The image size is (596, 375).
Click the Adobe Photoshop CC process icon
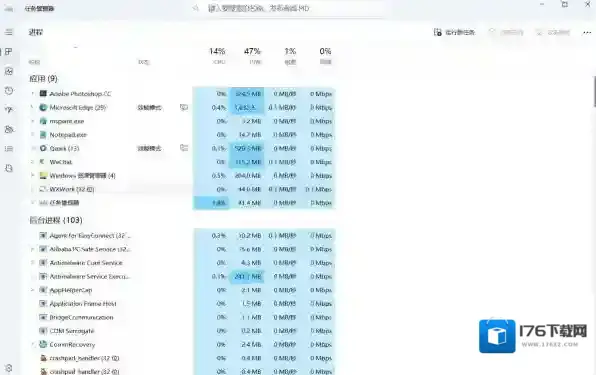tap(43, 93)
